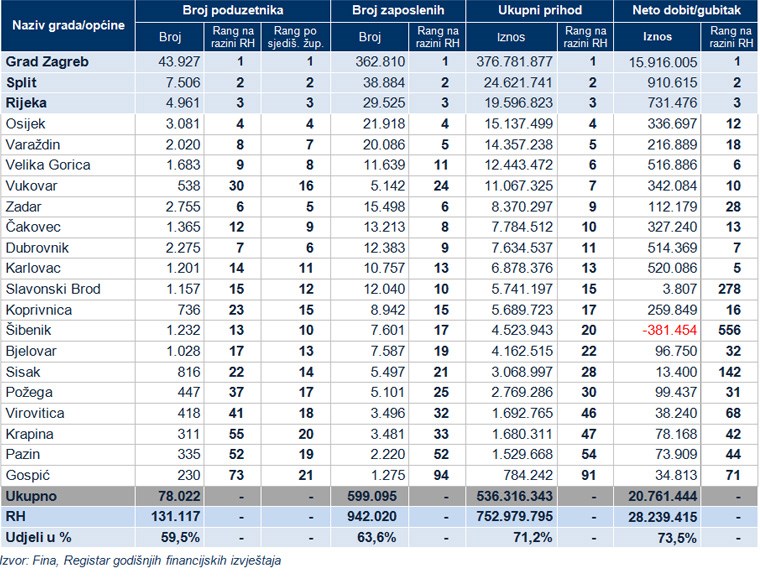Screen dimensions: 760x582
Task: Click the employee count 362.810
Action: (380, 62)
